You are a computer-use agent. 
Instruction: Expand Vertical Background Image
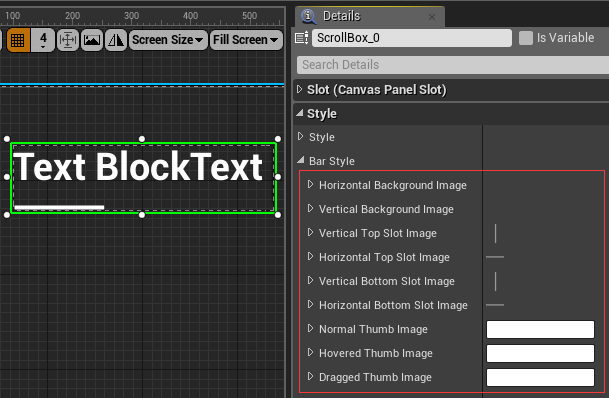tap(310, 208)
